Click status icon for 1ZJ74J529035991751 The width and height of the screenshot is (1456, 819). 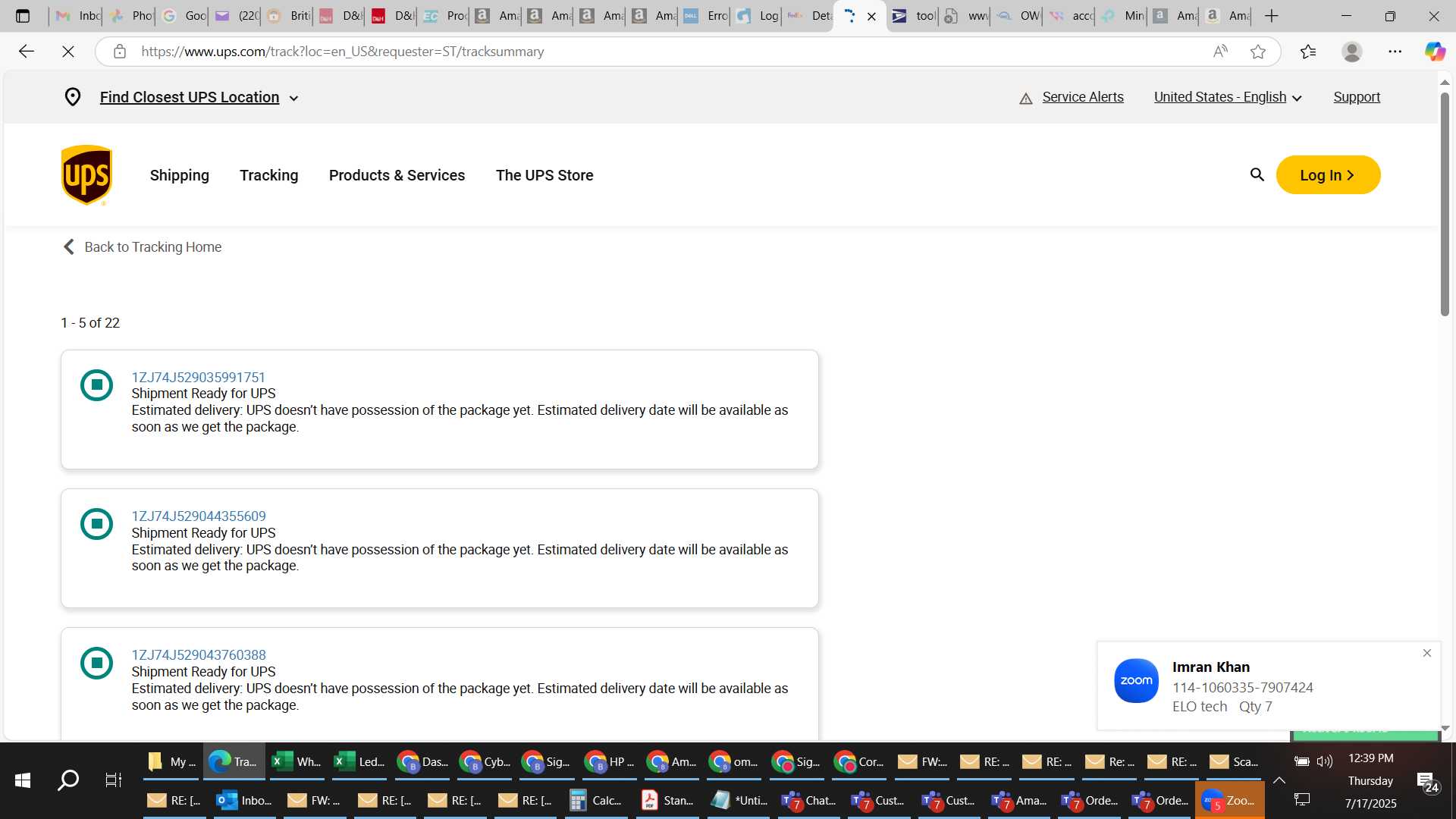[96, 385]
